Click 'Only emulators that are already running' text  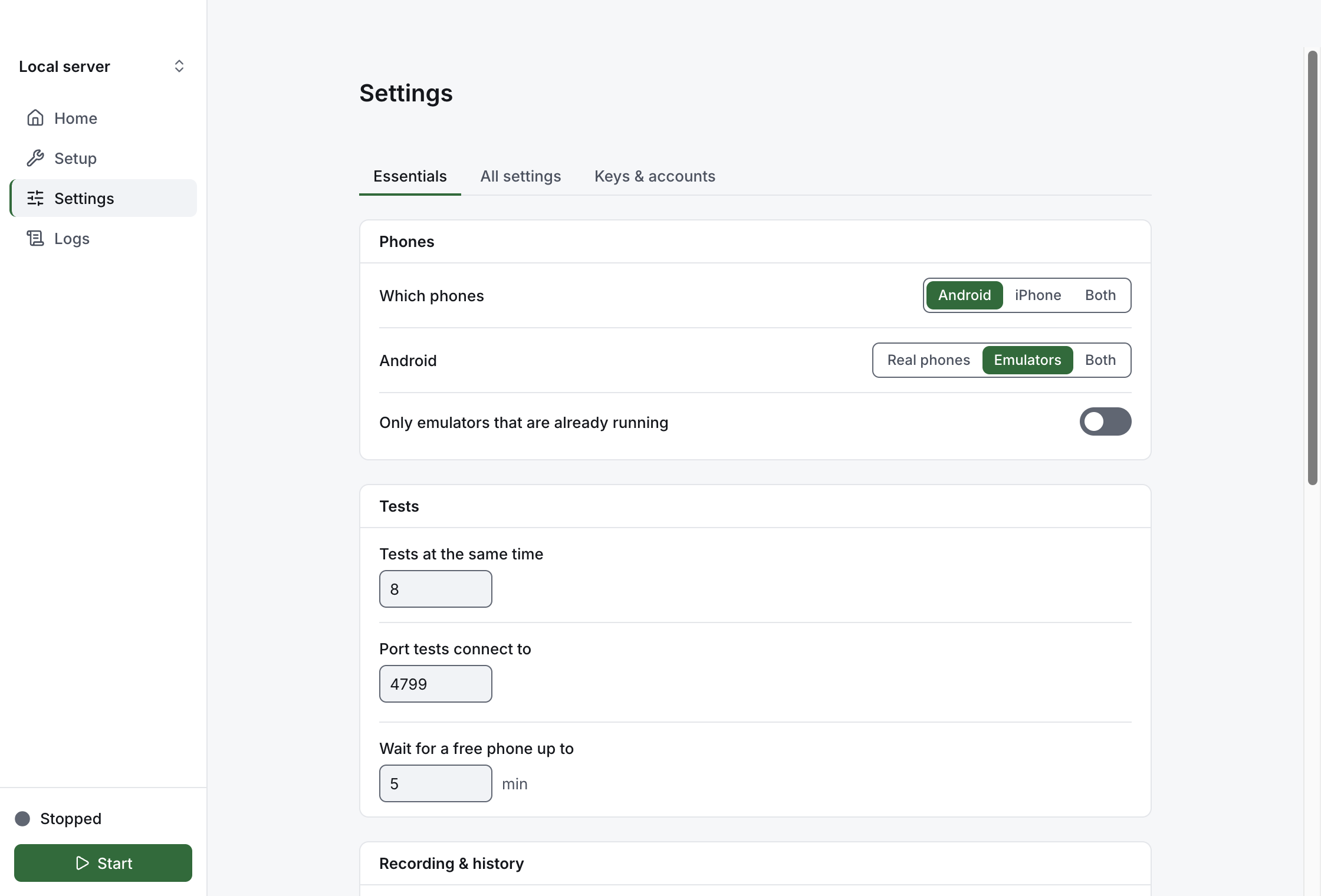point(524,423)
